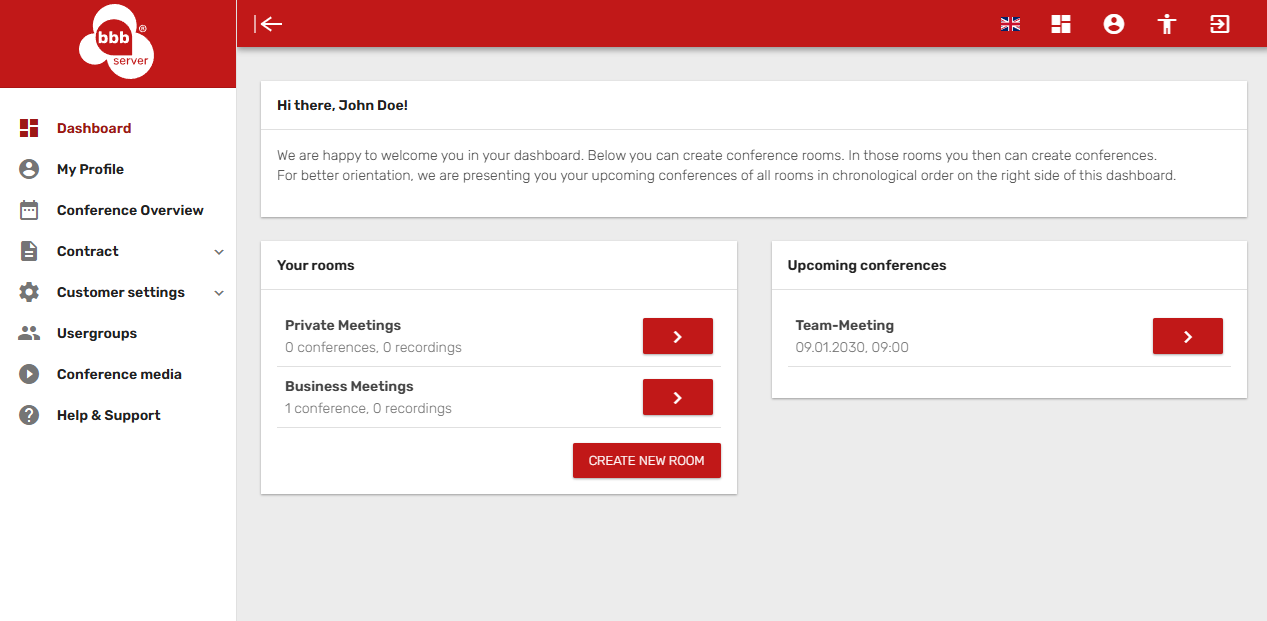Click the logout icon at top right

pyautogui.click(x=1219, y=24)
